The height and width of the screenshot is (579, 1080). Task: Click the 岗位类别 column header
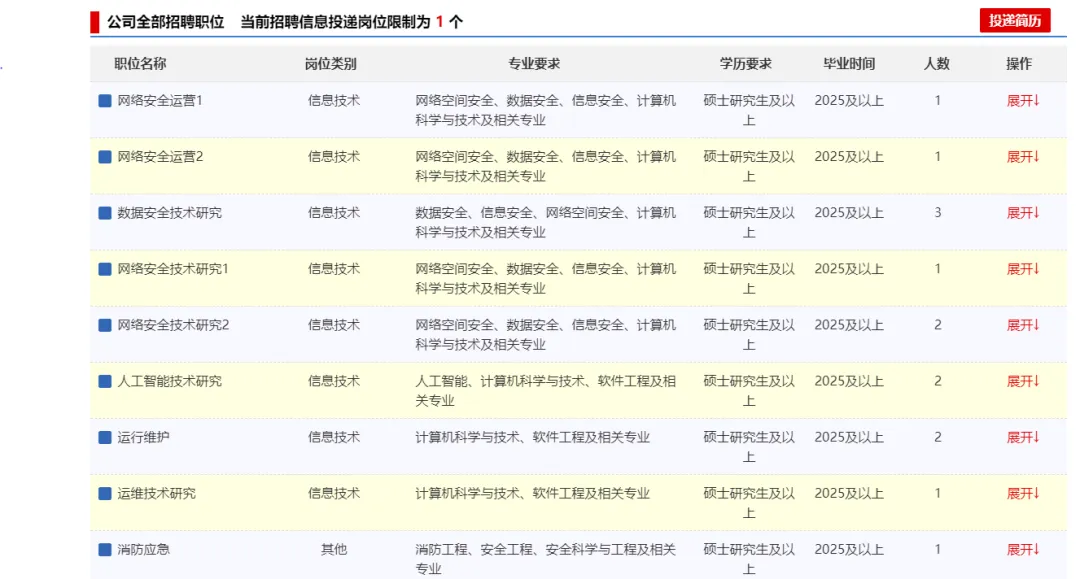pyautogui.click(x=331, y=64)
